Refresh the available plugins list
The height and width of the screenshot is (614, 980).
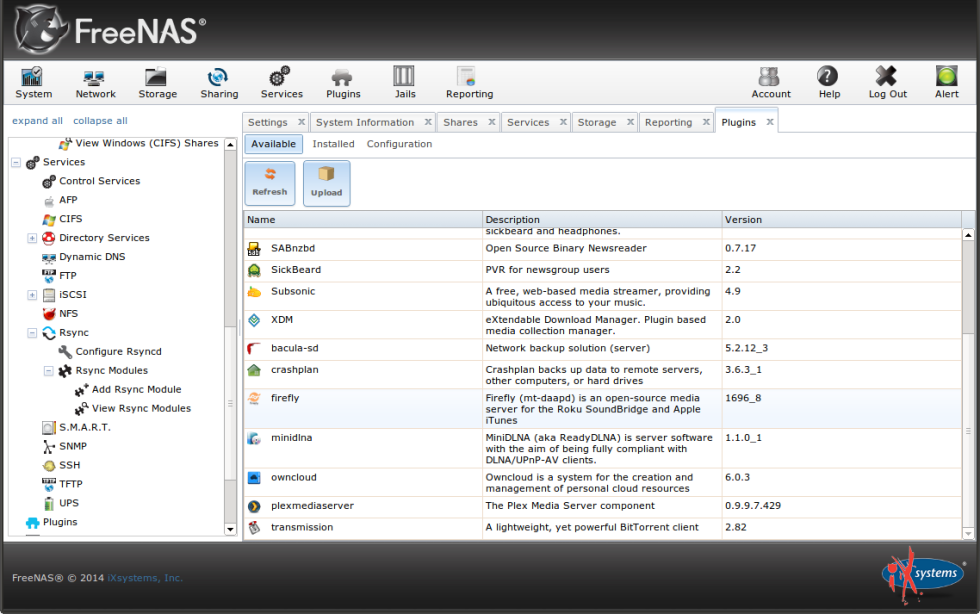(269, 181)
